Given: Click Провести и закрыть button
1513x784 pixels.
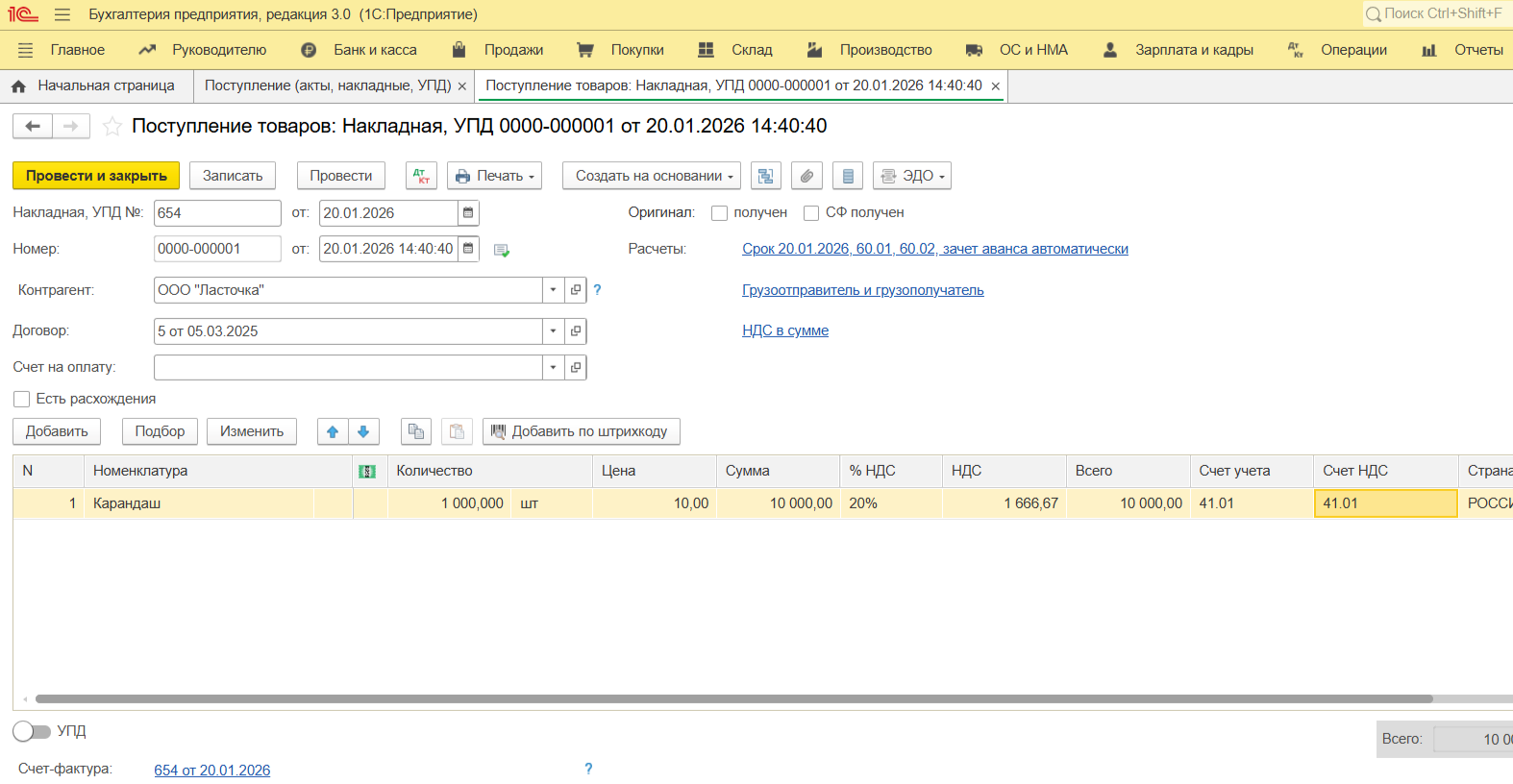Looking at the screenshot, I should (x=96, y=176).
